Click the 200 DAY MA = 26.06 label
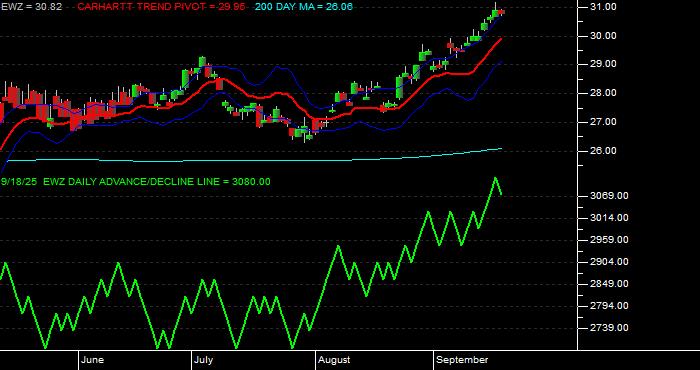This screenshot has height=370, width=700. pyautogui.click(x=304, y=7)
